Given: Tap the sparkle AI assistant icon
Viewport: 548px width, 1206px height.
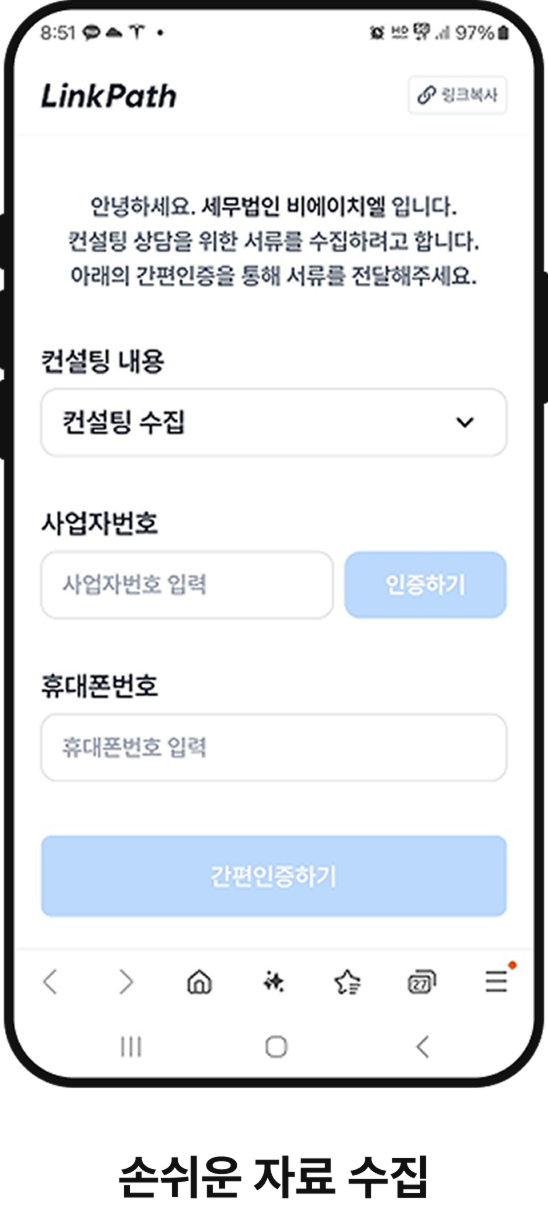Looking at the screenshot, I should pos(273,983).
